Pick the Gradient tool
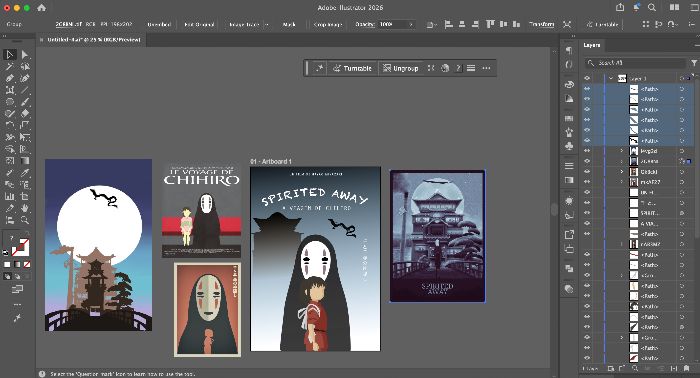700x378 pixels. click(25, 161)
